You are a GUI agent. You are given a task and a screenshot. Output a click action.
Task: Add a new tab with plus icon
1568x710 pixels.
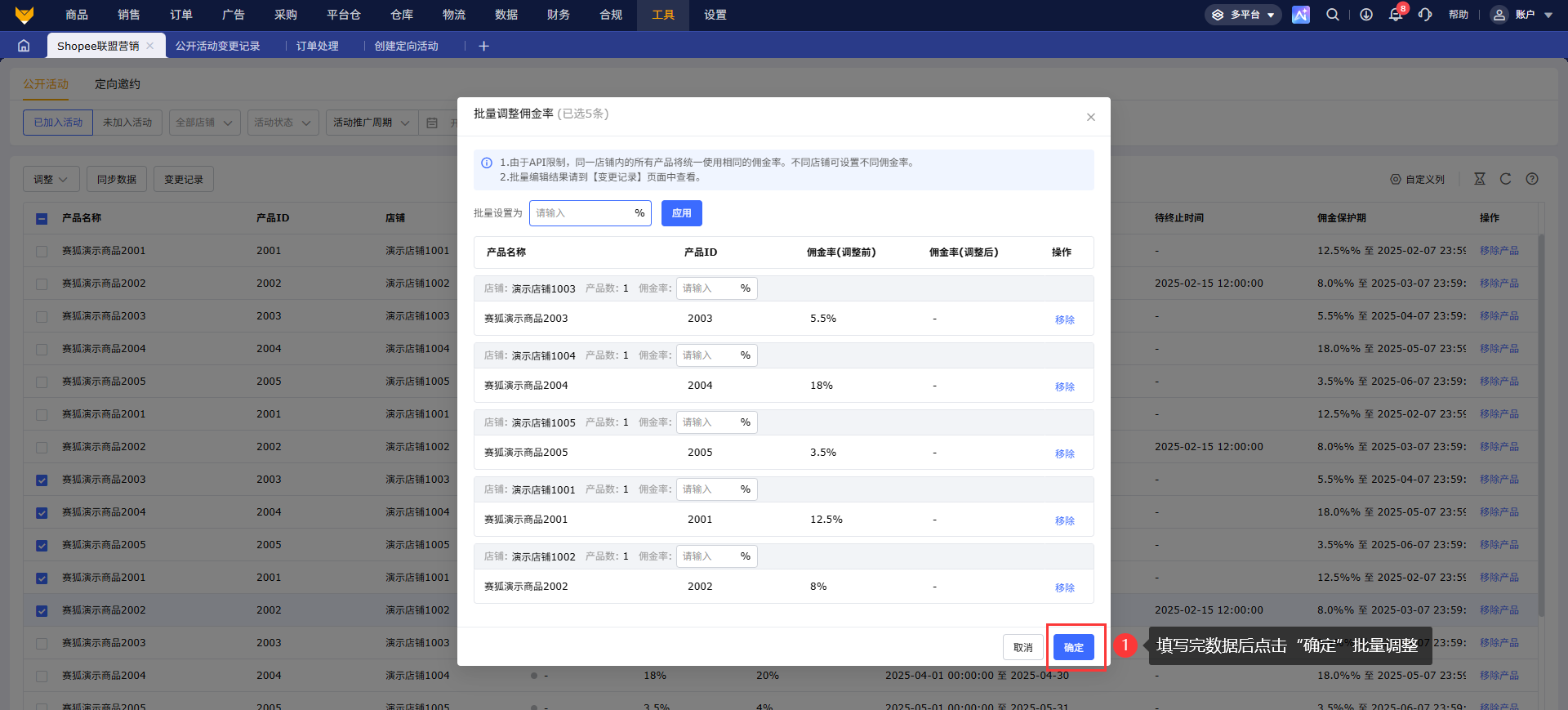coord(483,46)
